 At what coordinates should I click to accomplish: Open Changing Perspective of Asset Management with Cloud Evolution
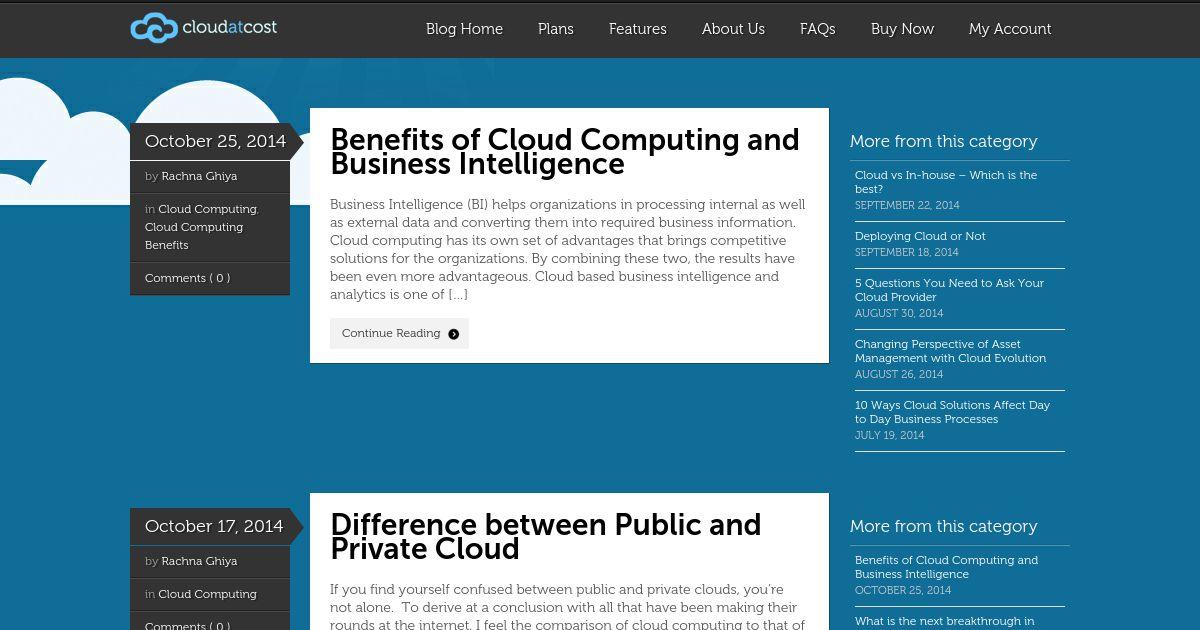click(950, 351)
